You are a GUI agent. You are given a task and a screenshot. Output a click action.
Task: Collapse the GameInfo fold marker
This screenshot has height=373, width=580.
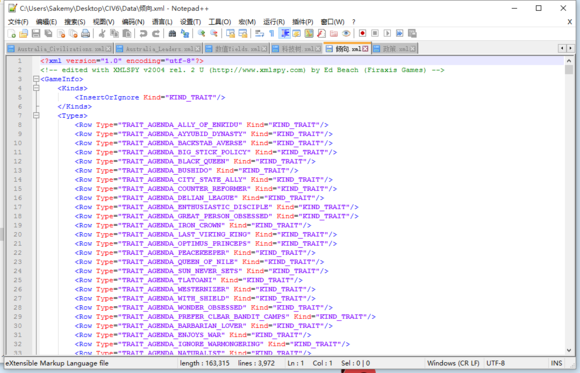[x=36, y=79]
